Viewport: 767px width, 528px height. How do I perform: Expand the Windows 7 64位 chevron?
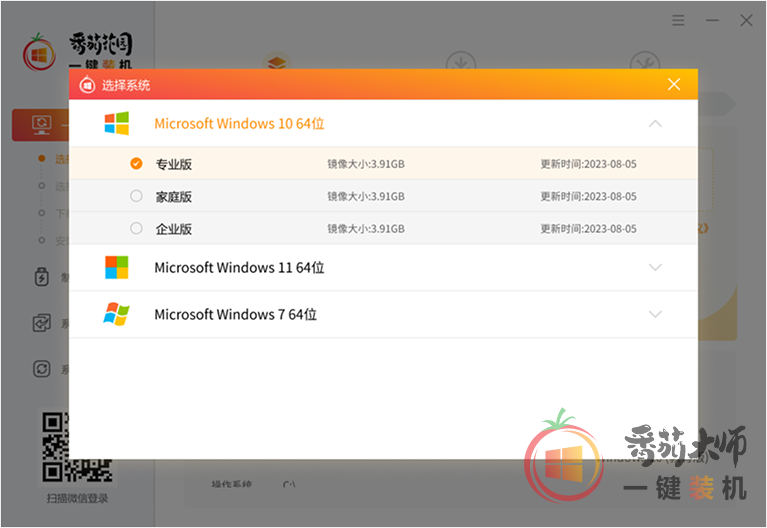(x=655, y=315)
